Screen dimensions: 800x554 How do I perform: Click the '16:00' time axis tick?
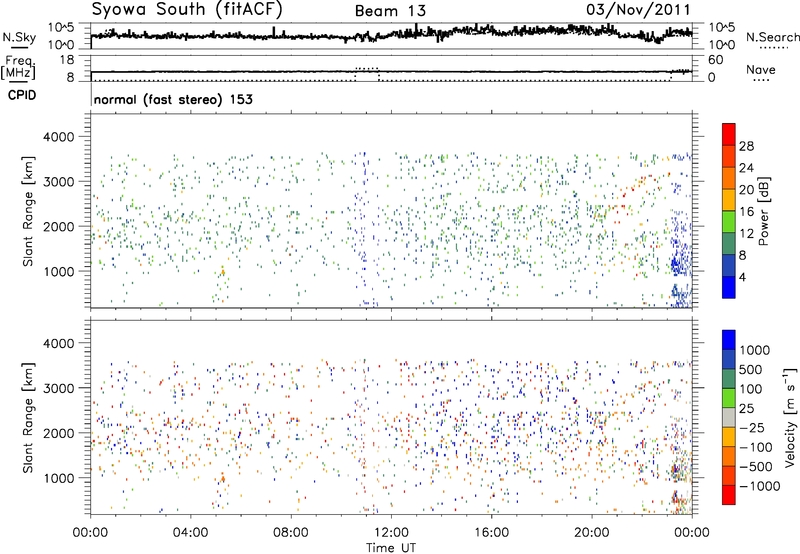(x=491, y=533)
